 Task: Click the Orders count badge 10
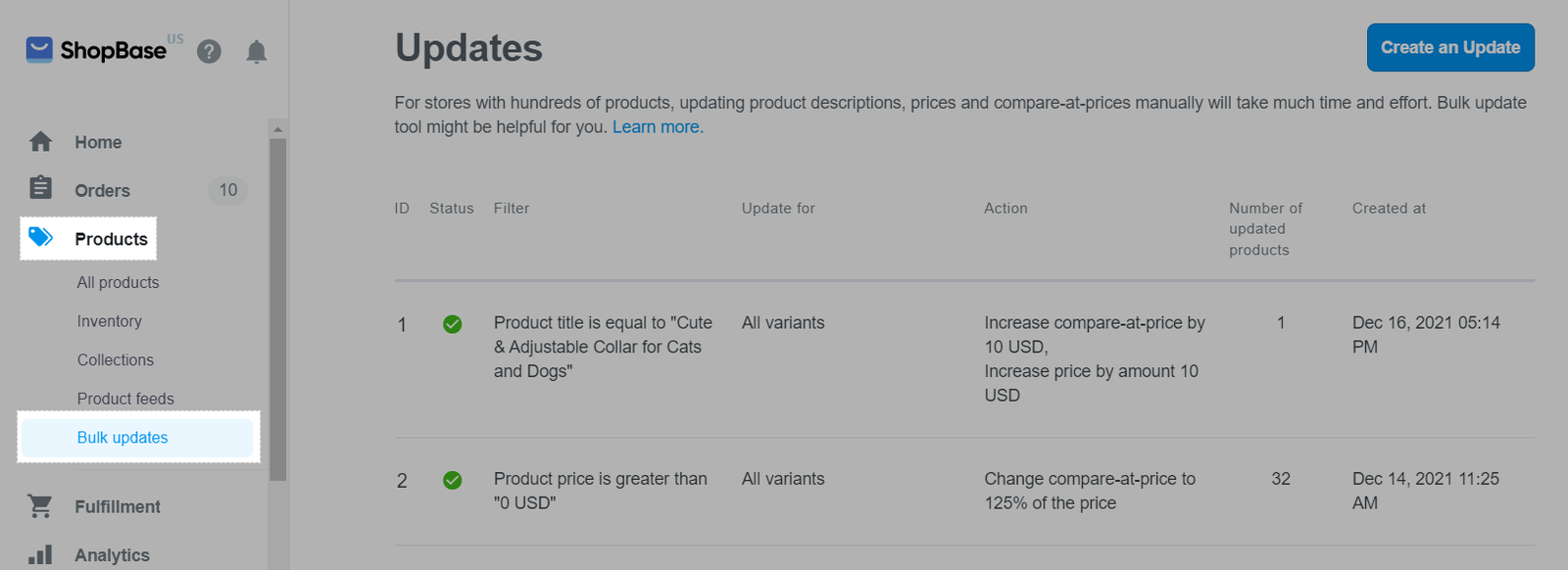click(x=228, y=190)
